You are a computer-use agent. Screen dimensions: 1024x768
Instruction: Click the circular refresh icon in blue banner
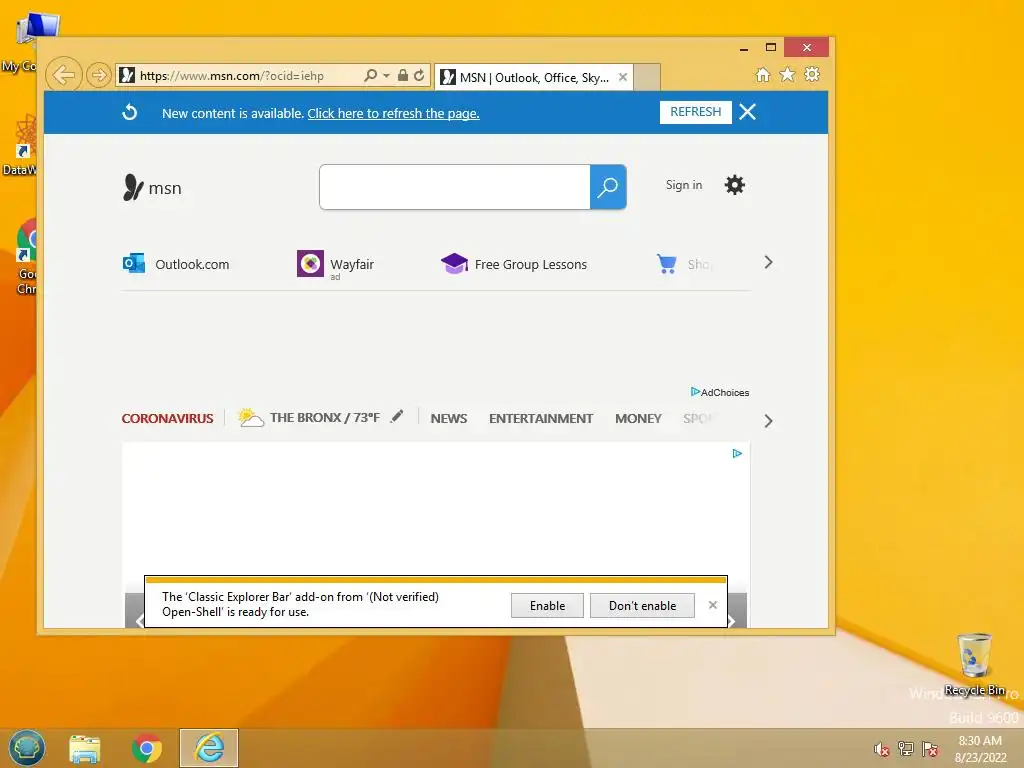pyautogui.click(x=130, y=112)
